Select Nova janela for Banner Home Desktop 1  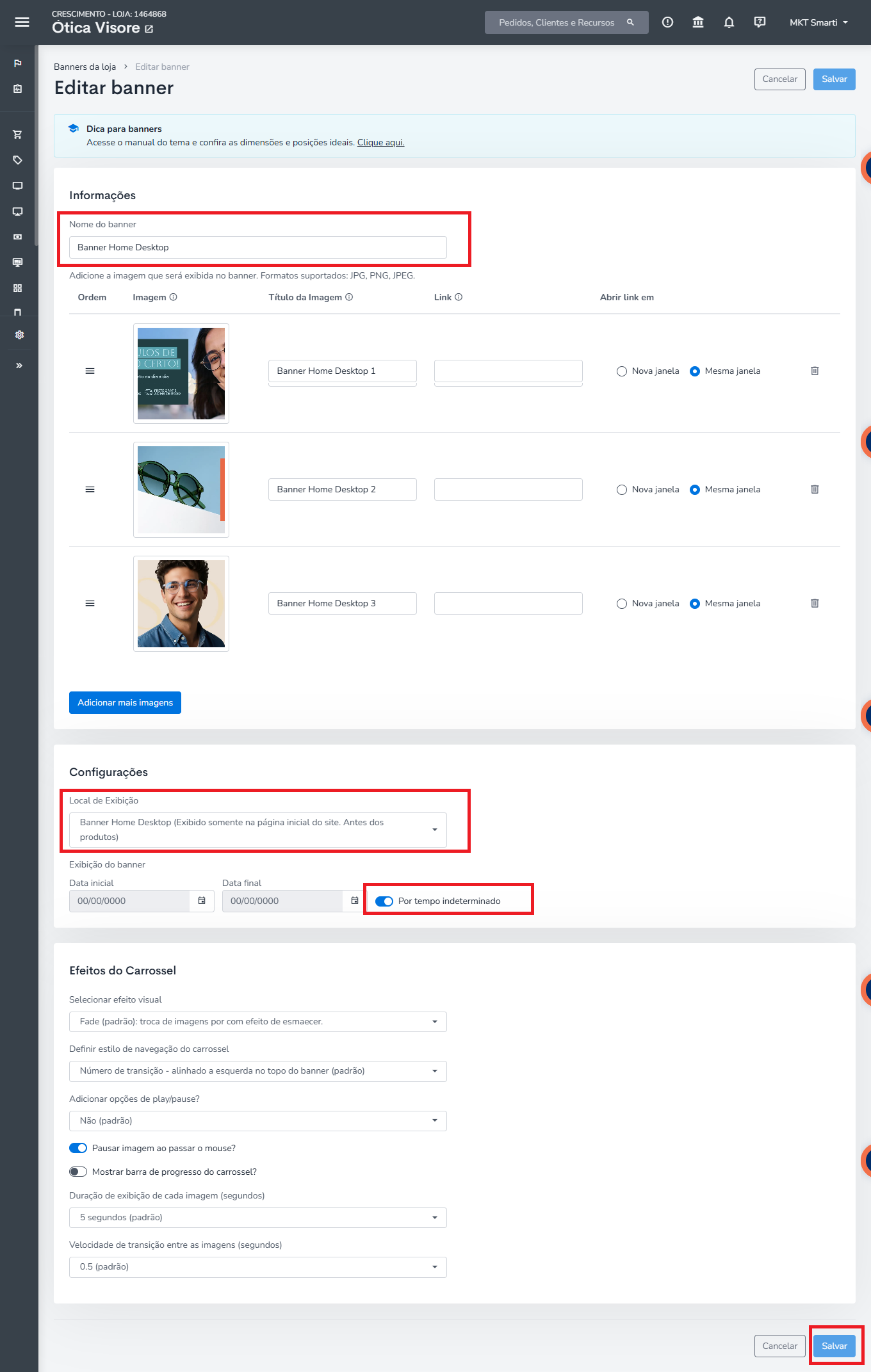621,371
